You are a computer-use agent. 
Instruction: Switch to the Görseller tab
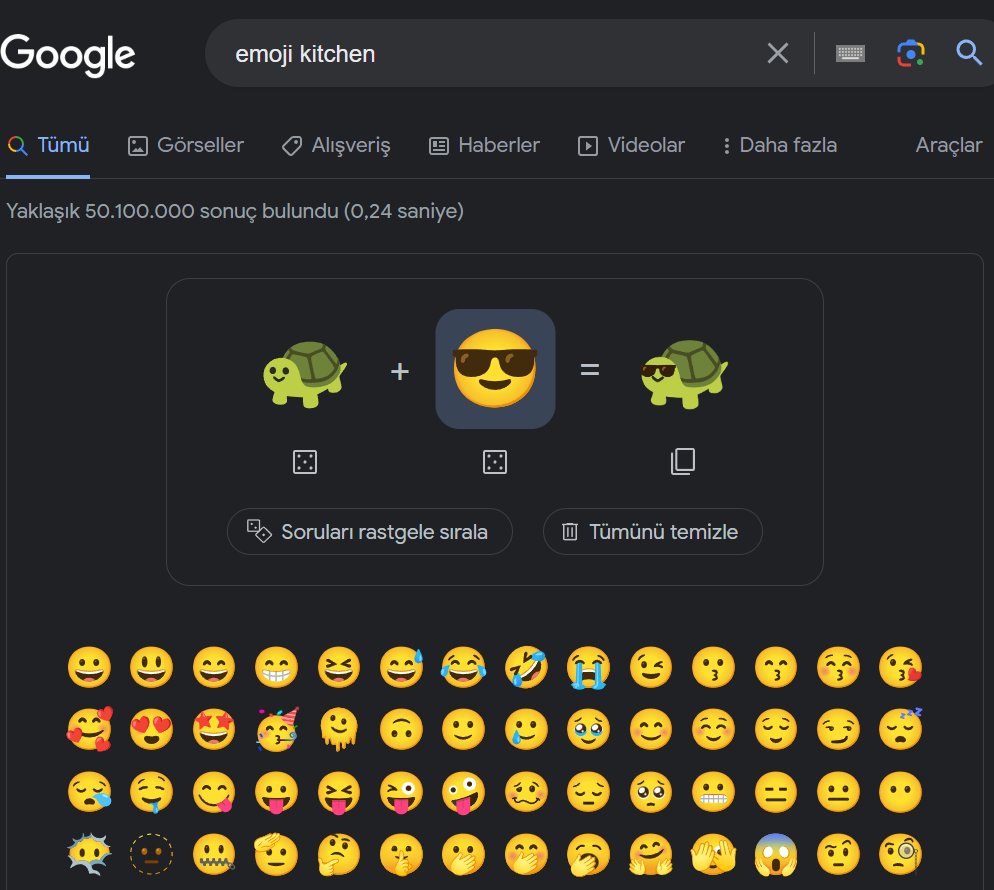pos(186,145)
